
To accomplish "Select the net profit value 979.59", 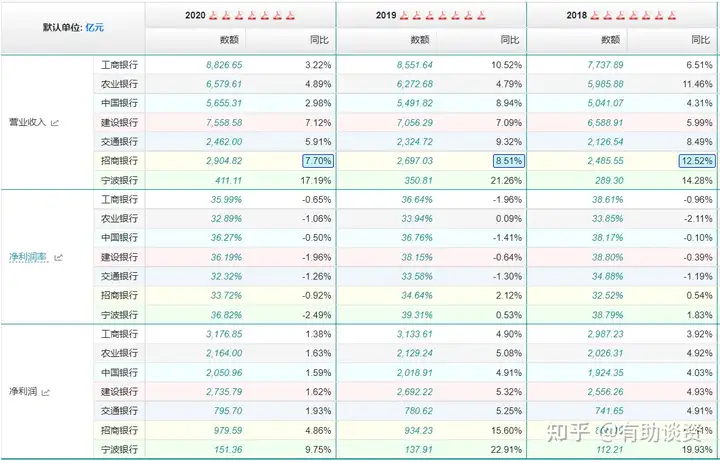I will 228,431.
